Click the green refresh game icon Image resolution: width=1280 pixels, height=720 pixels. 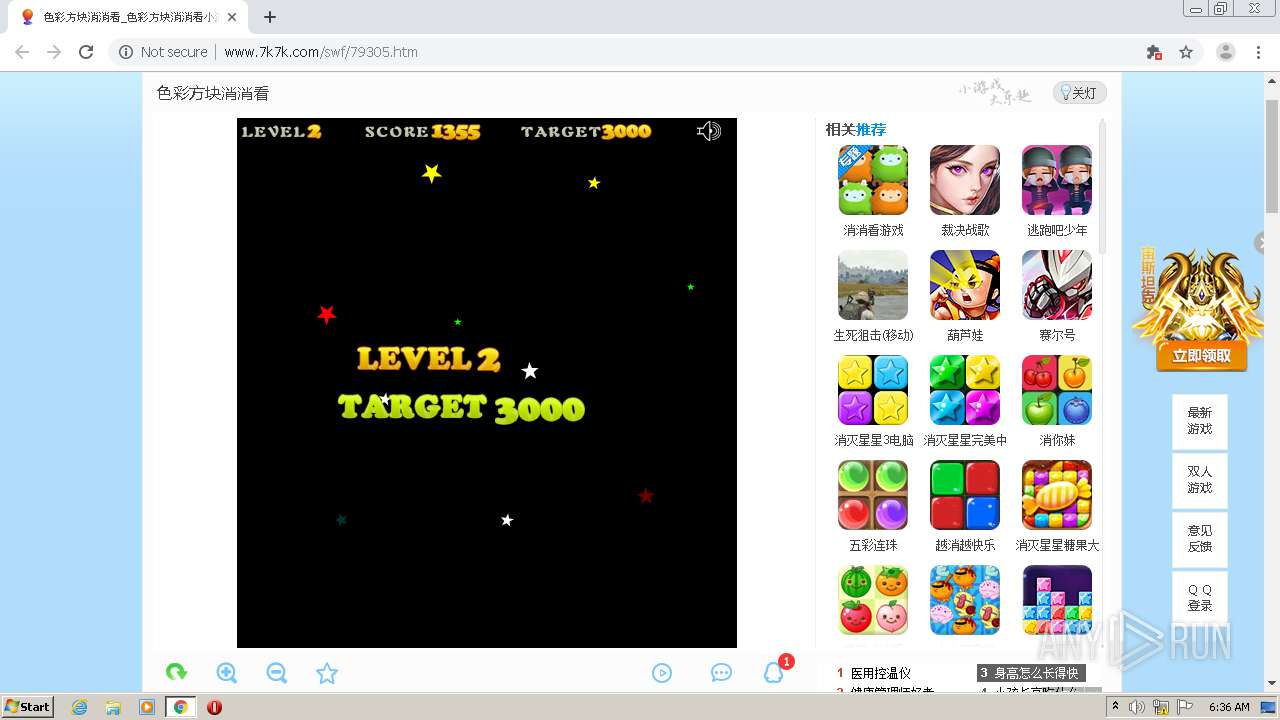(x=176, y=673)
